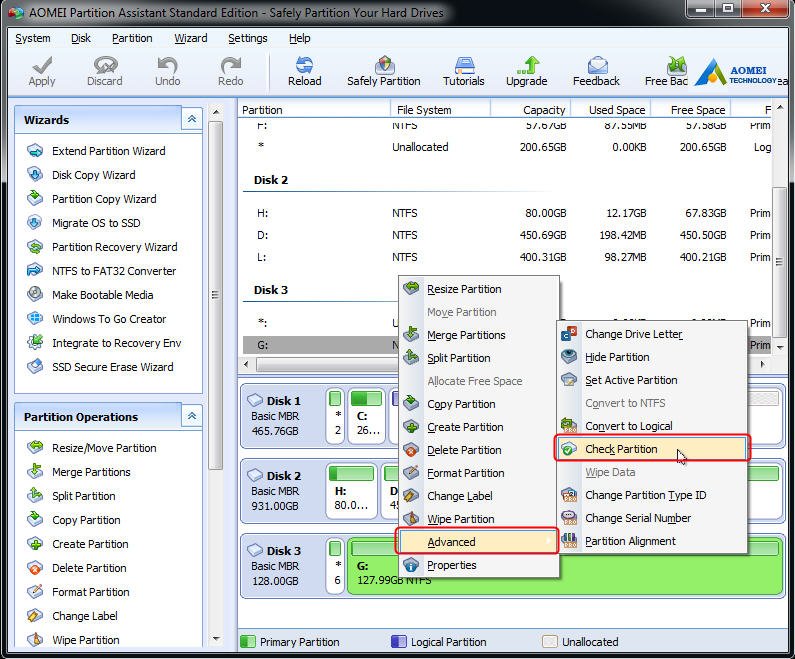Image resolution: width=795 pixels, height=659 pixels.
Task: Select the H: partition row in the list
Action: coord(507,213)
